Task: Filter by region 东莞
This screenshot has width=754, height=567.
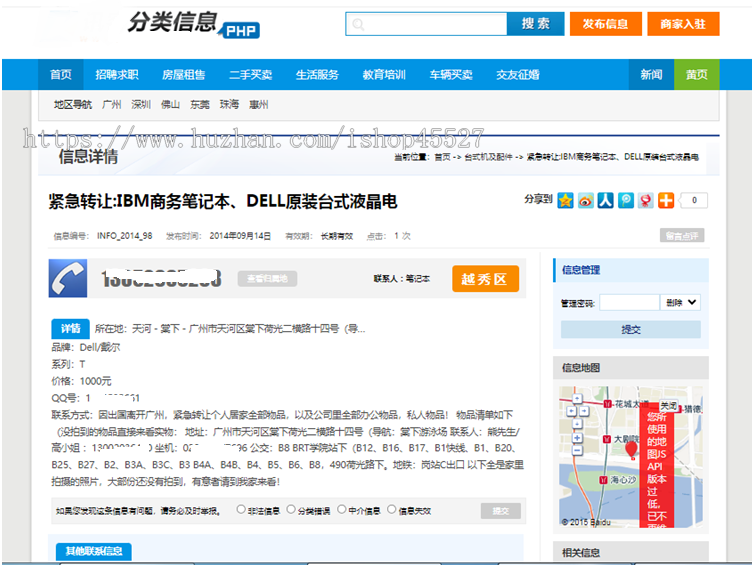Action: [200, 104]
